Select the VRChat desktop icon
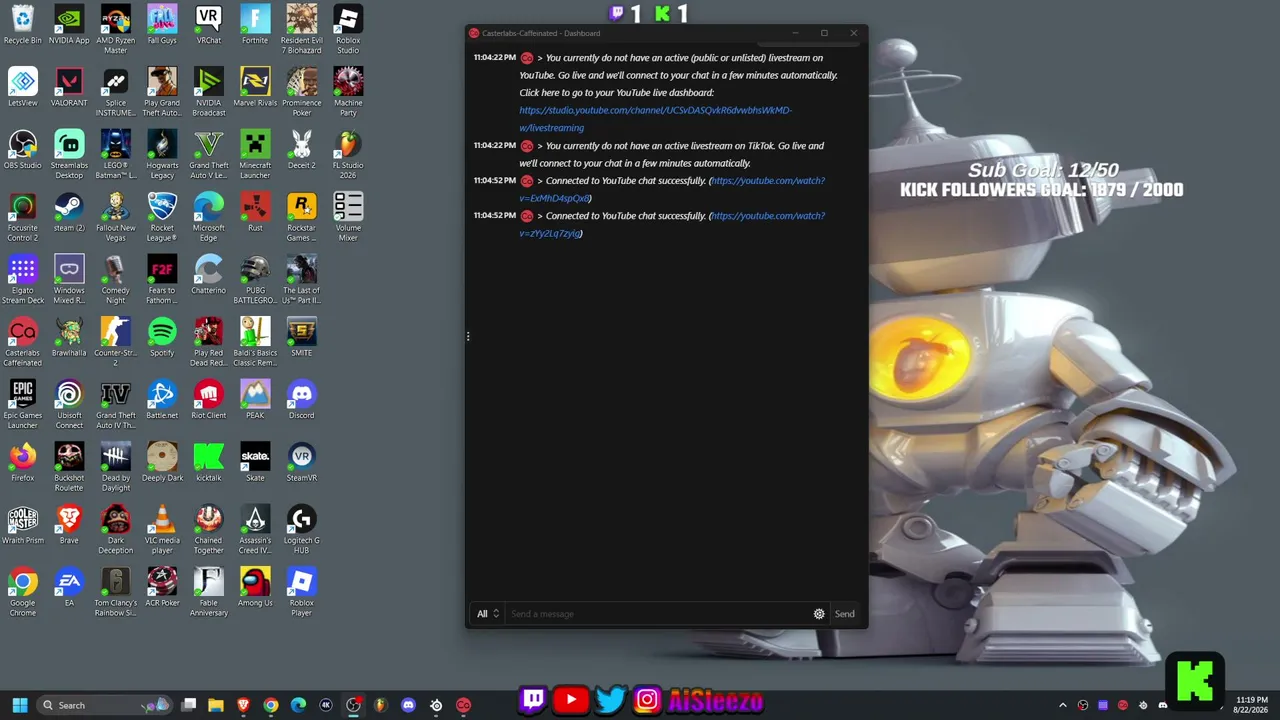 208,26
